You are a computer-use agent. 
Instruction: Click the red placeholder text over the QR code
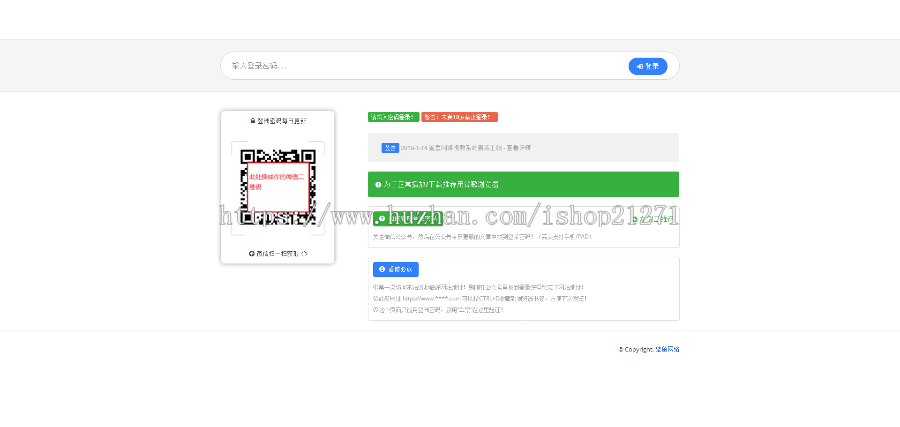coord(278,183)
